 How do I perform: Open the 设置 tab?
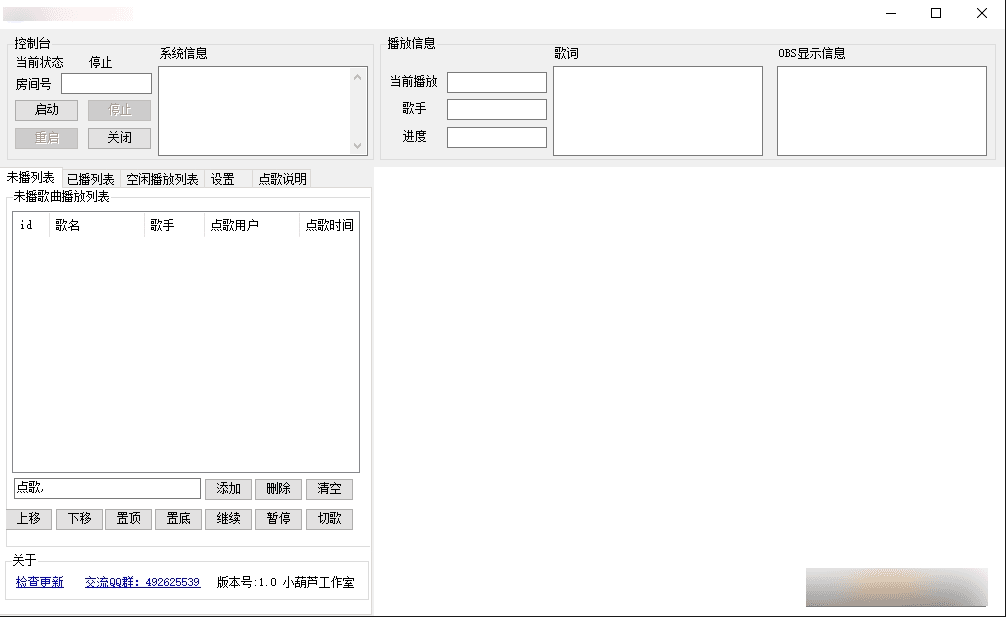223,179
